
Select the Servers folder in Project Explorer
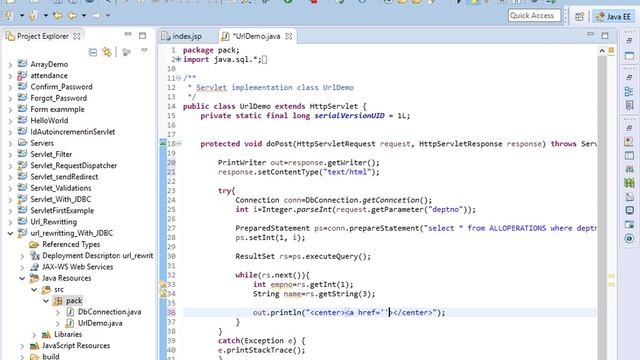click(x=42, y=143)
